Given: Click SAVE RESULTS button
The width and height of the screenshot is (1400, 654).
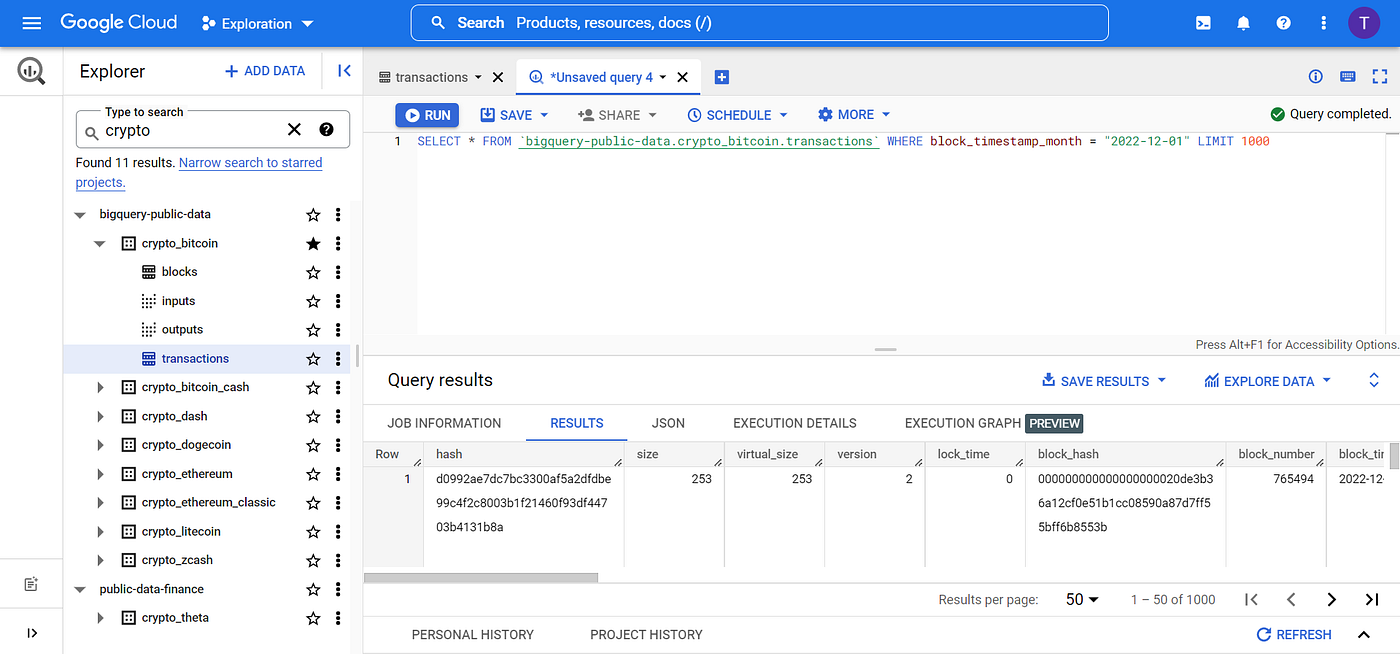Looking at the screenshot, I should pos(1104,380).
